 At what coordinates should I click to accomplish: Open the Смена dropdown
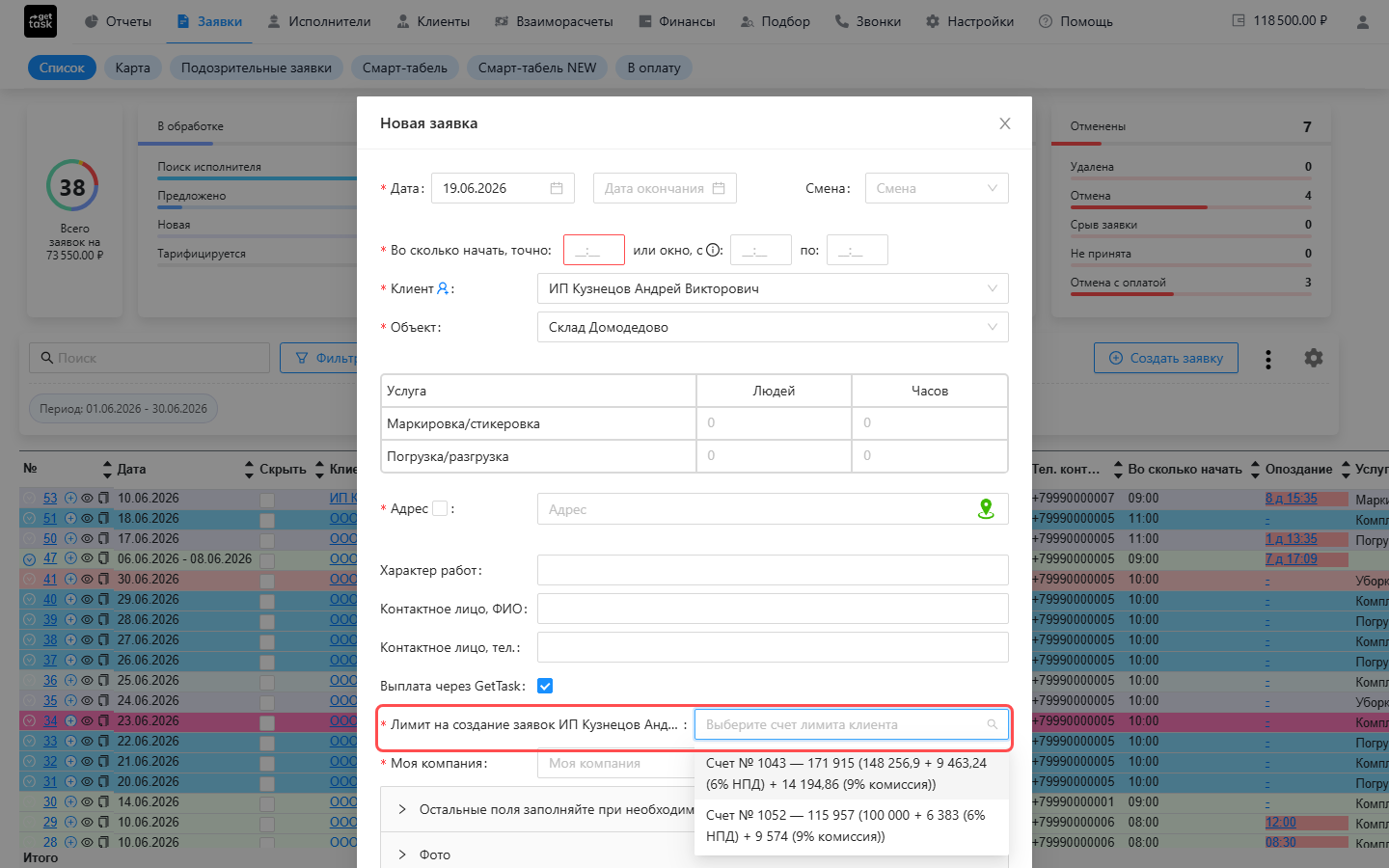(937, 188)
